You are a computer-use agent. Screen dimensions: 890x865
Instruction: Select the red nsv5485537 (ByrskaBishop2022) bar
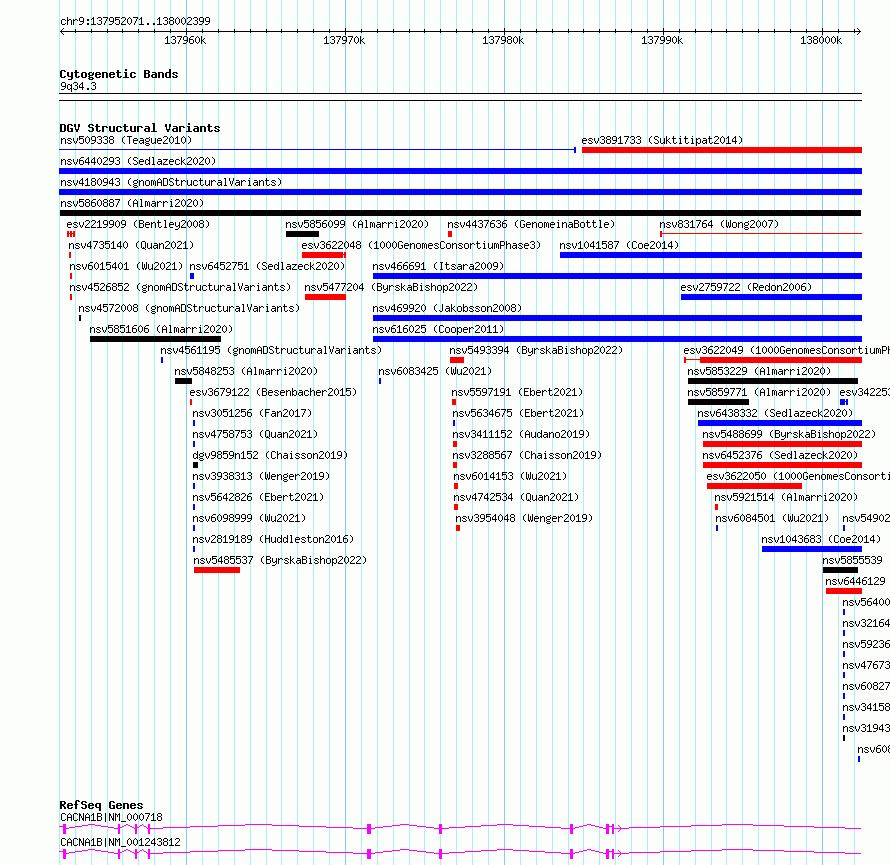[x=217, y=570]
